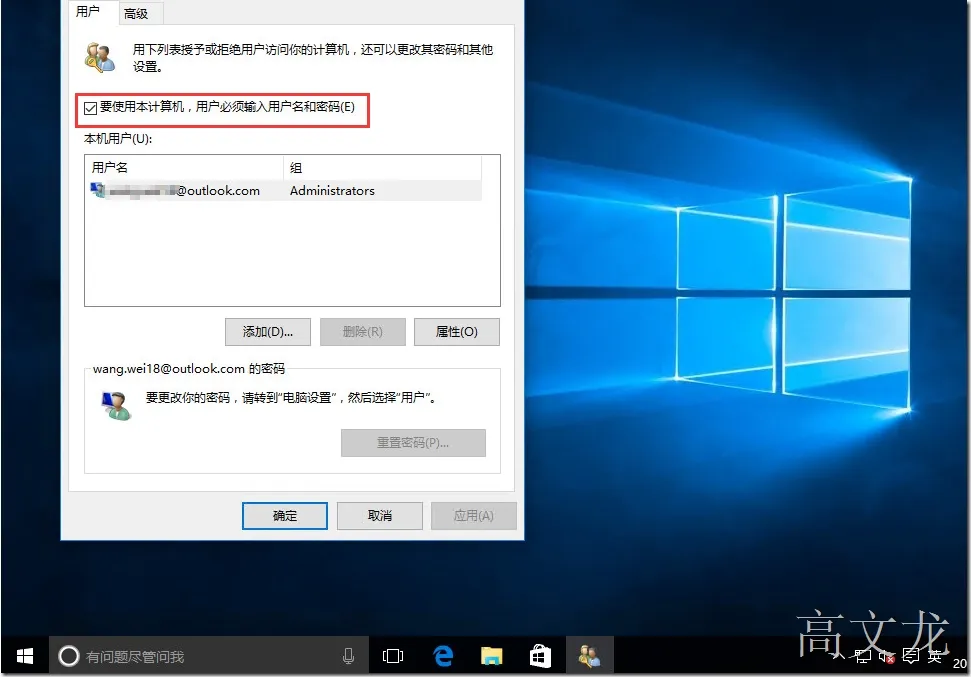
Task: Sort the list by 组 column header
Action: coord(382,167)
